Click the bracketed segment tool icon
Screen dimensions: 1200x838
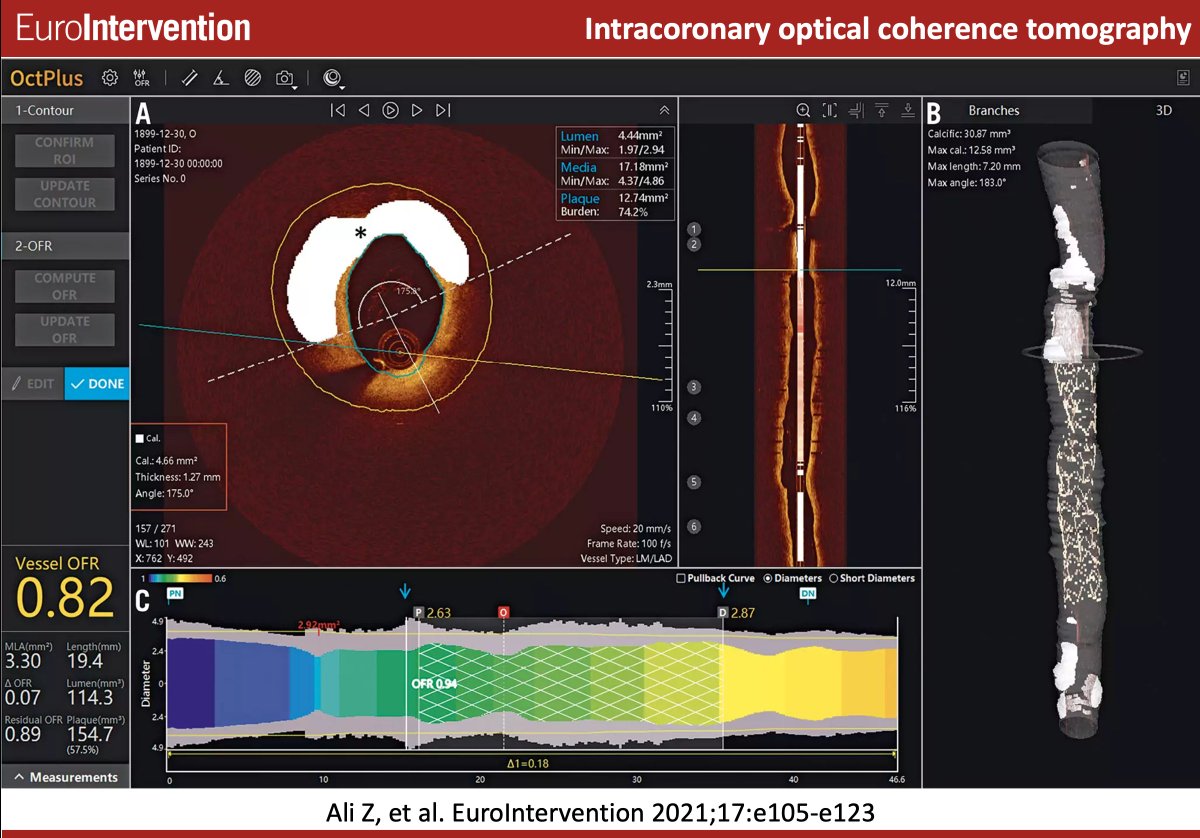pyautogui.click(x=829, y=110)
